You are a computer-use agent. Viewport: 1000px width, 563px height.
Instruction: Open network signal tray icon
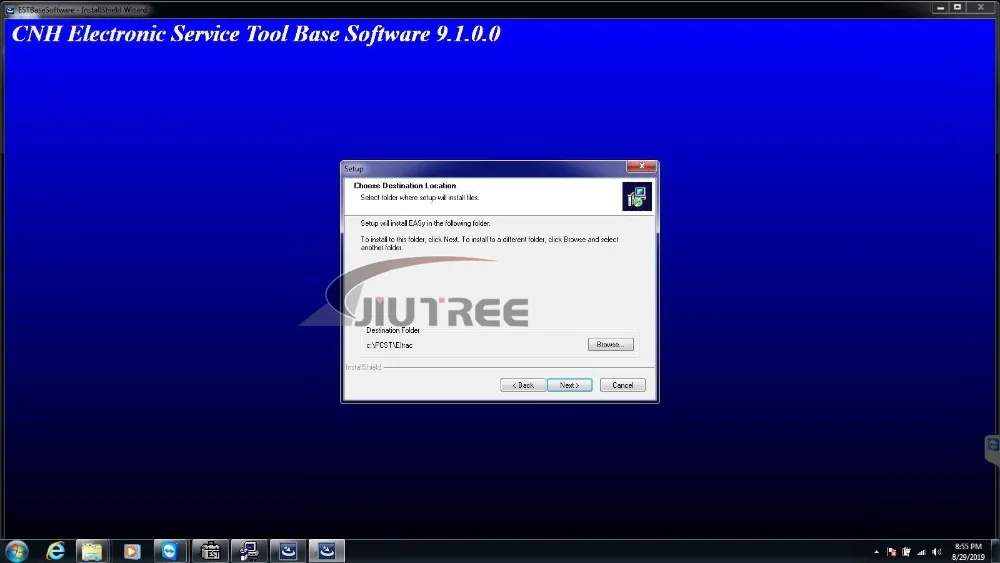[x=921, y=552]
